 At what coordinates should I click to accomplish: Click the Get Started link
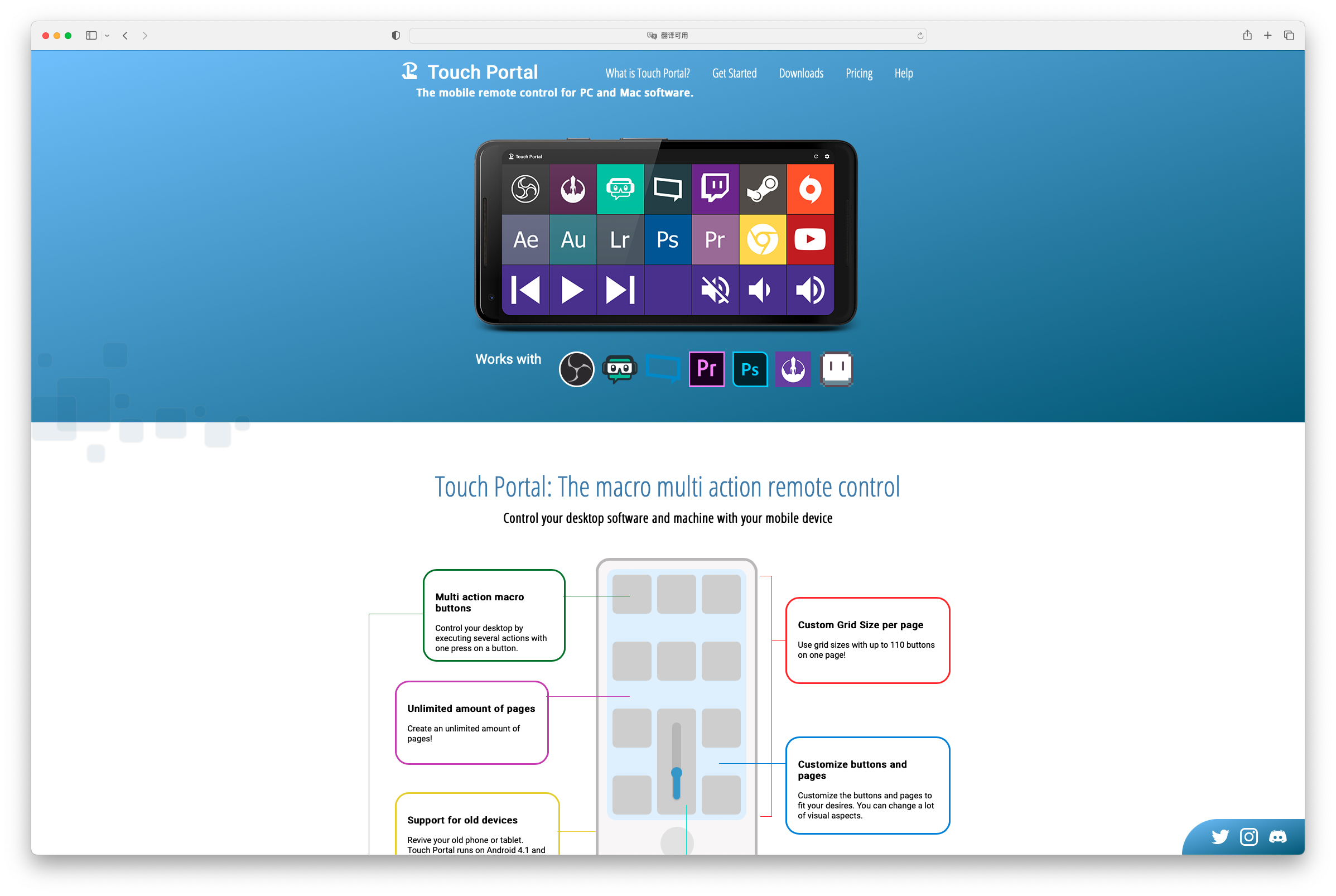tap(734, 73)
